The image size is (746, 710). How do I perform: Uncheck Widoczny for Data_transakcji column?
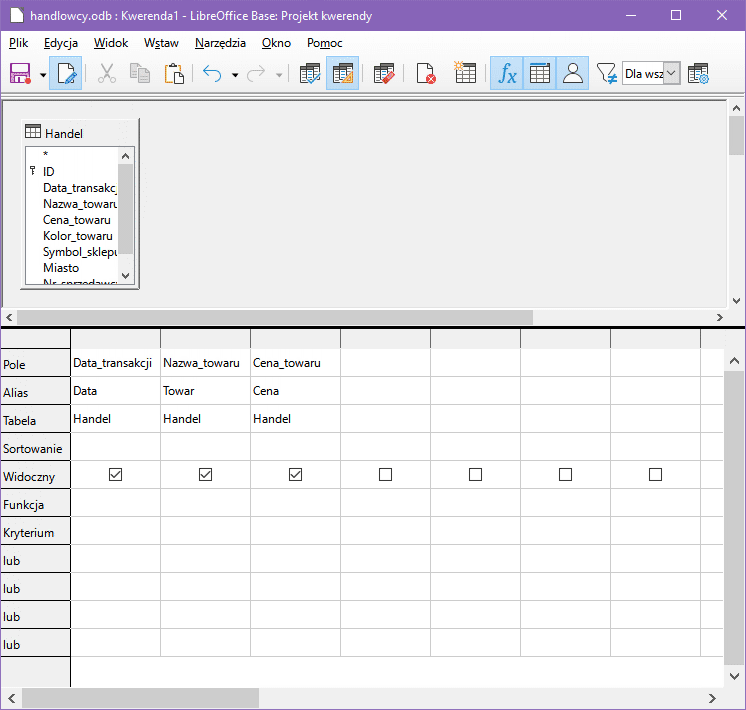[x=115, y=475]
